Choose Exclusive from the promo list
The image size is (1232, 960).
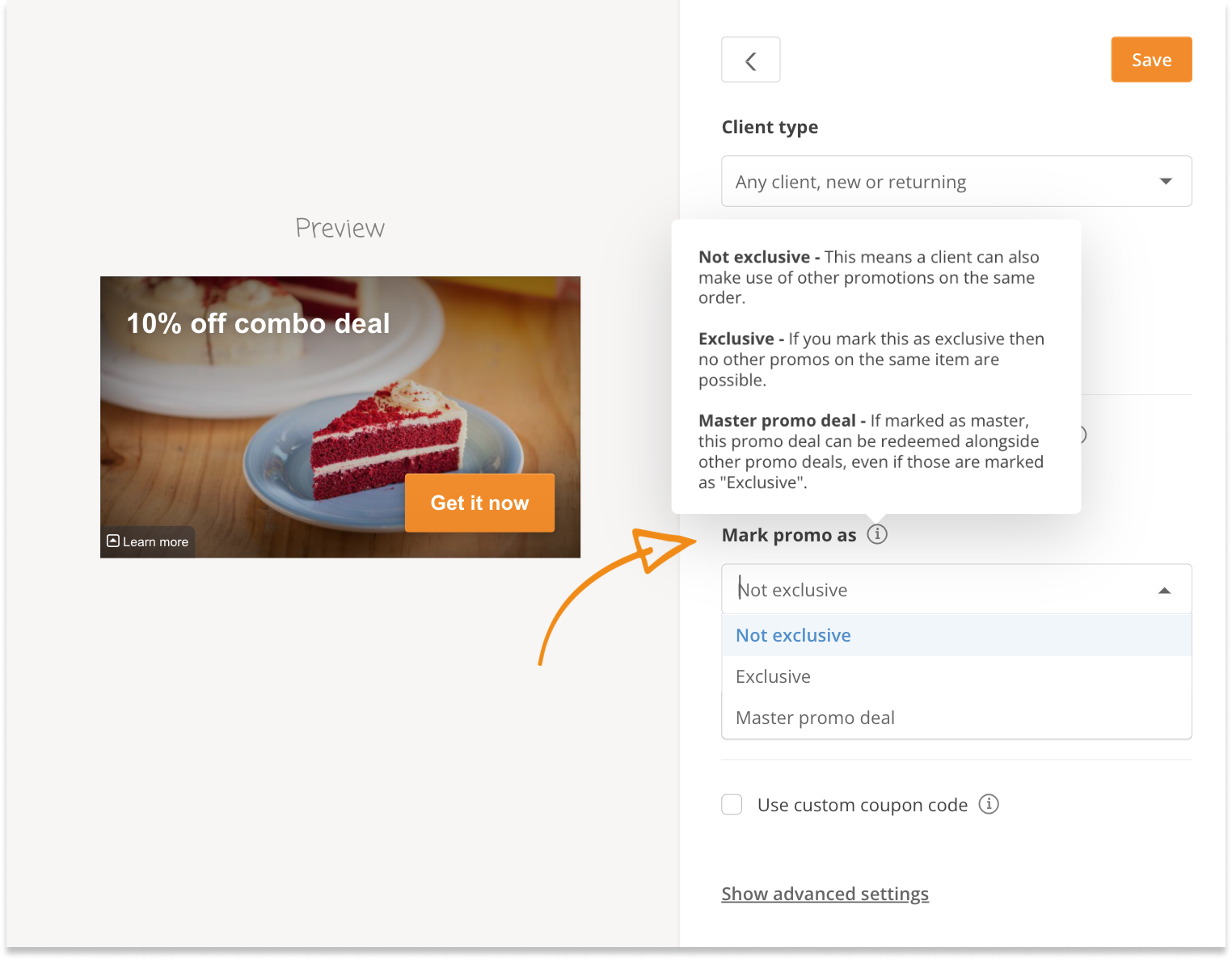tap(773, 676)
